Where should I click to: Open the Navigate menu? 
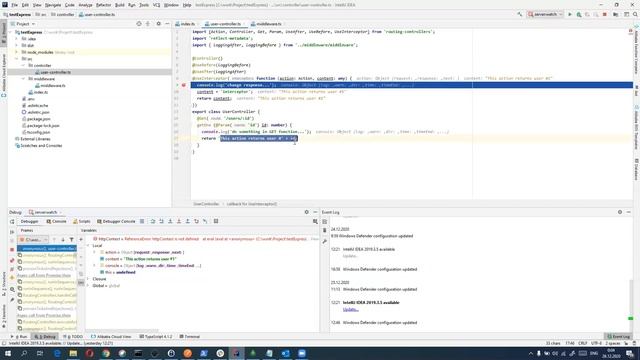[53, 5]
